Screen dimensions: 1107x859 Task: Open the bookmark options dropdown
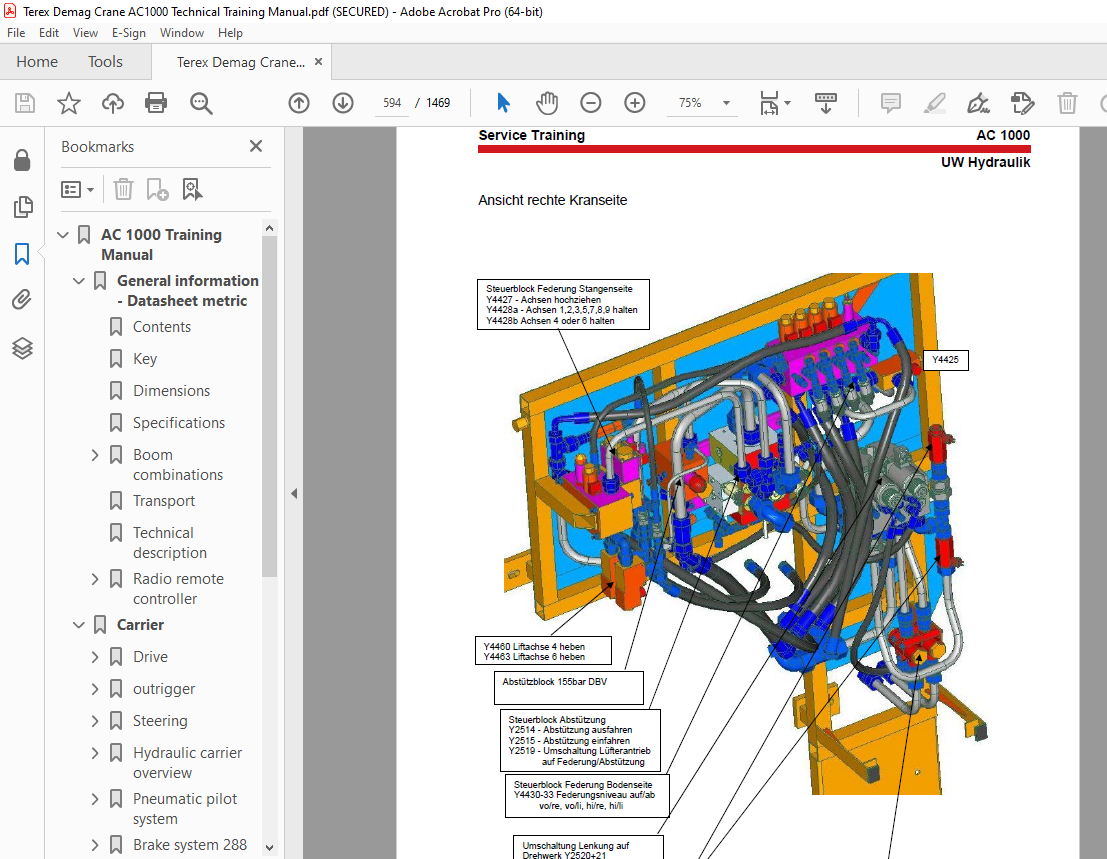click(x=77, y=189)
